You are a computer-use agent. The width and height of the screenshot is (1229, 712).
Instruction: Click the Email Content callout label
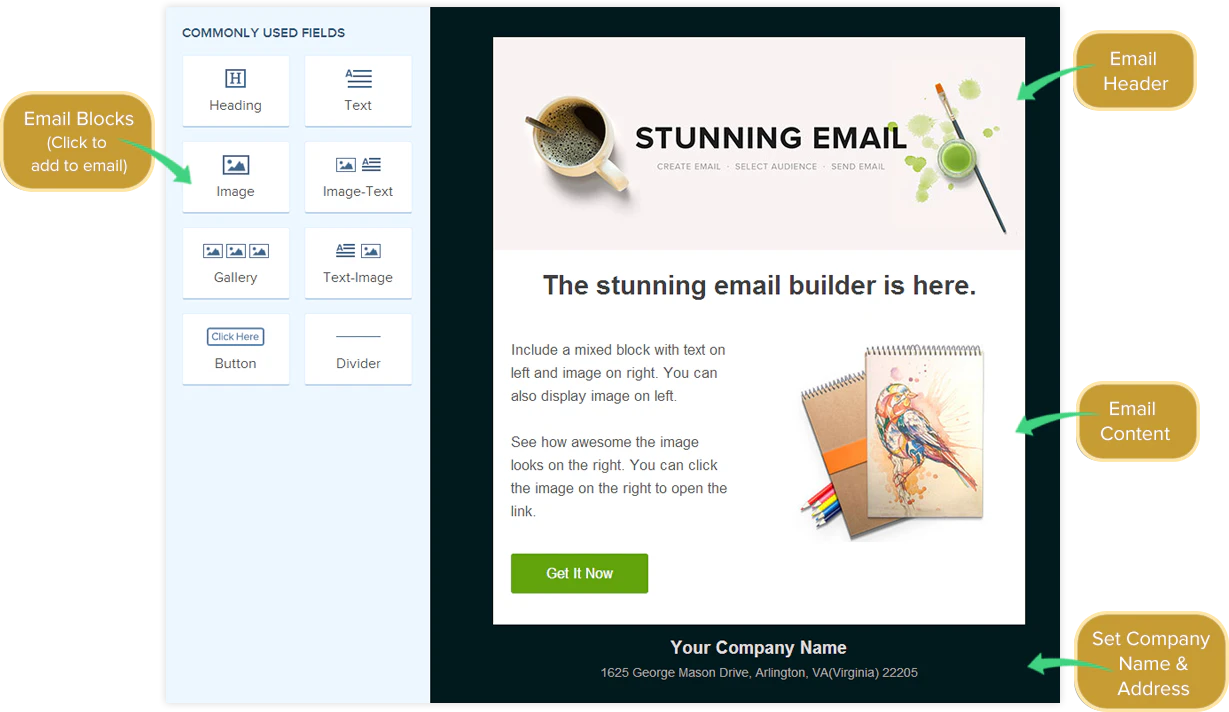[1135, 421]
